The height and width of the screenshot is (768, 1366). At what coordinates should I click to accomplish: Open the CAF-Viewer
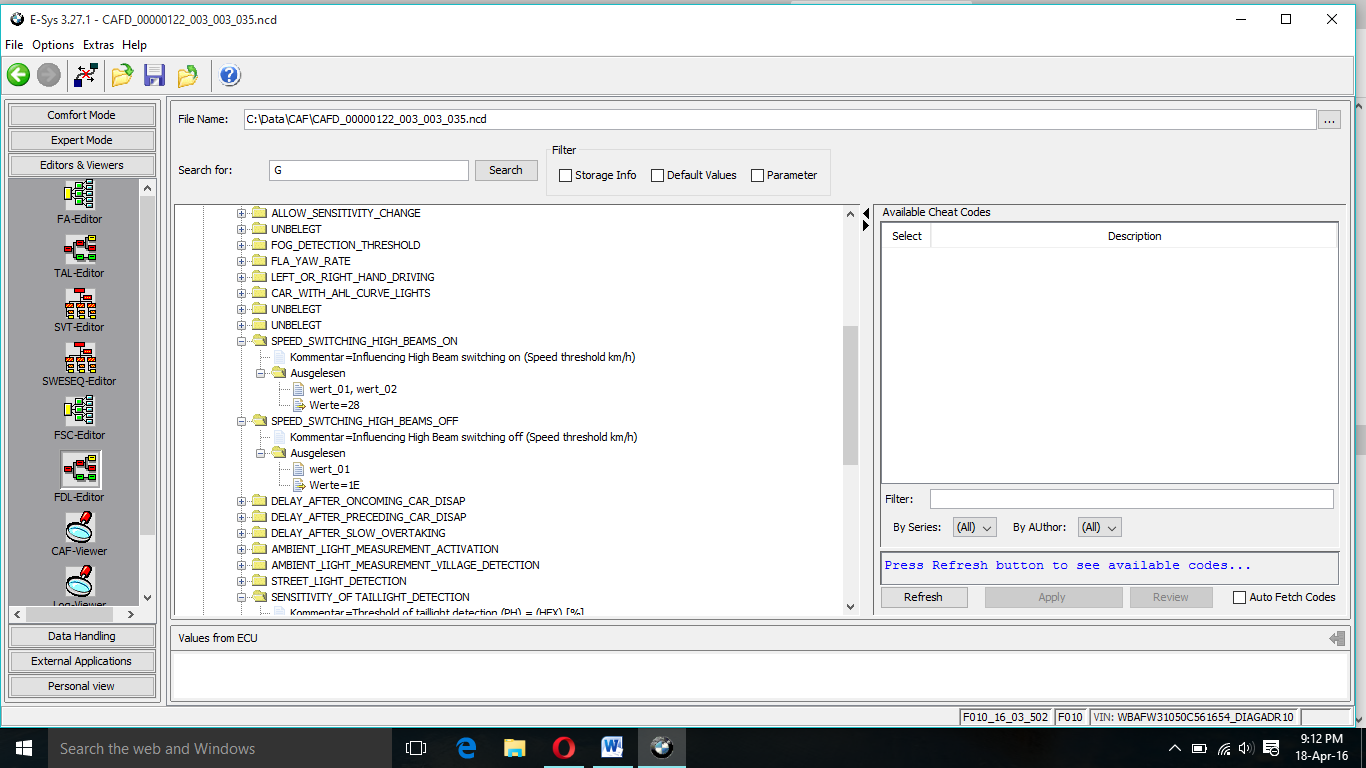point(79,534)
